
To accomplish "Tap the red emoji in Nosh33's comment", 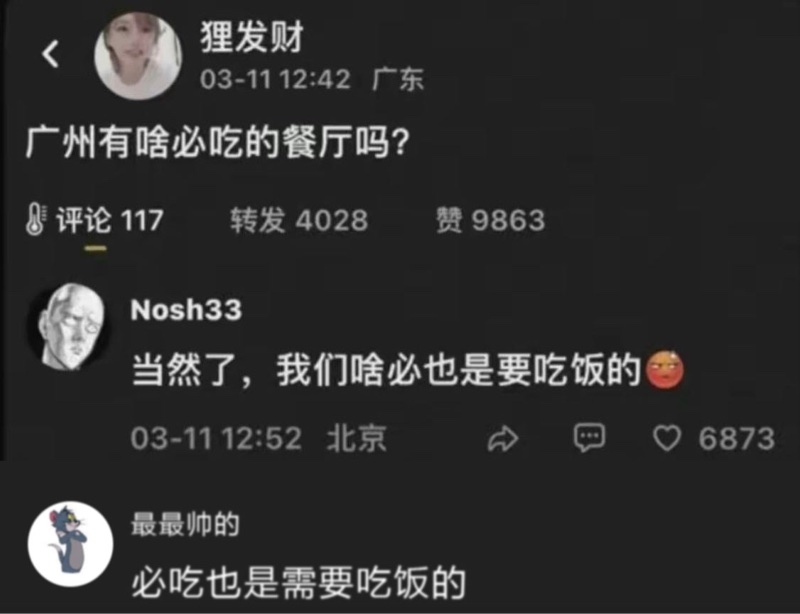I will point(664,370).
